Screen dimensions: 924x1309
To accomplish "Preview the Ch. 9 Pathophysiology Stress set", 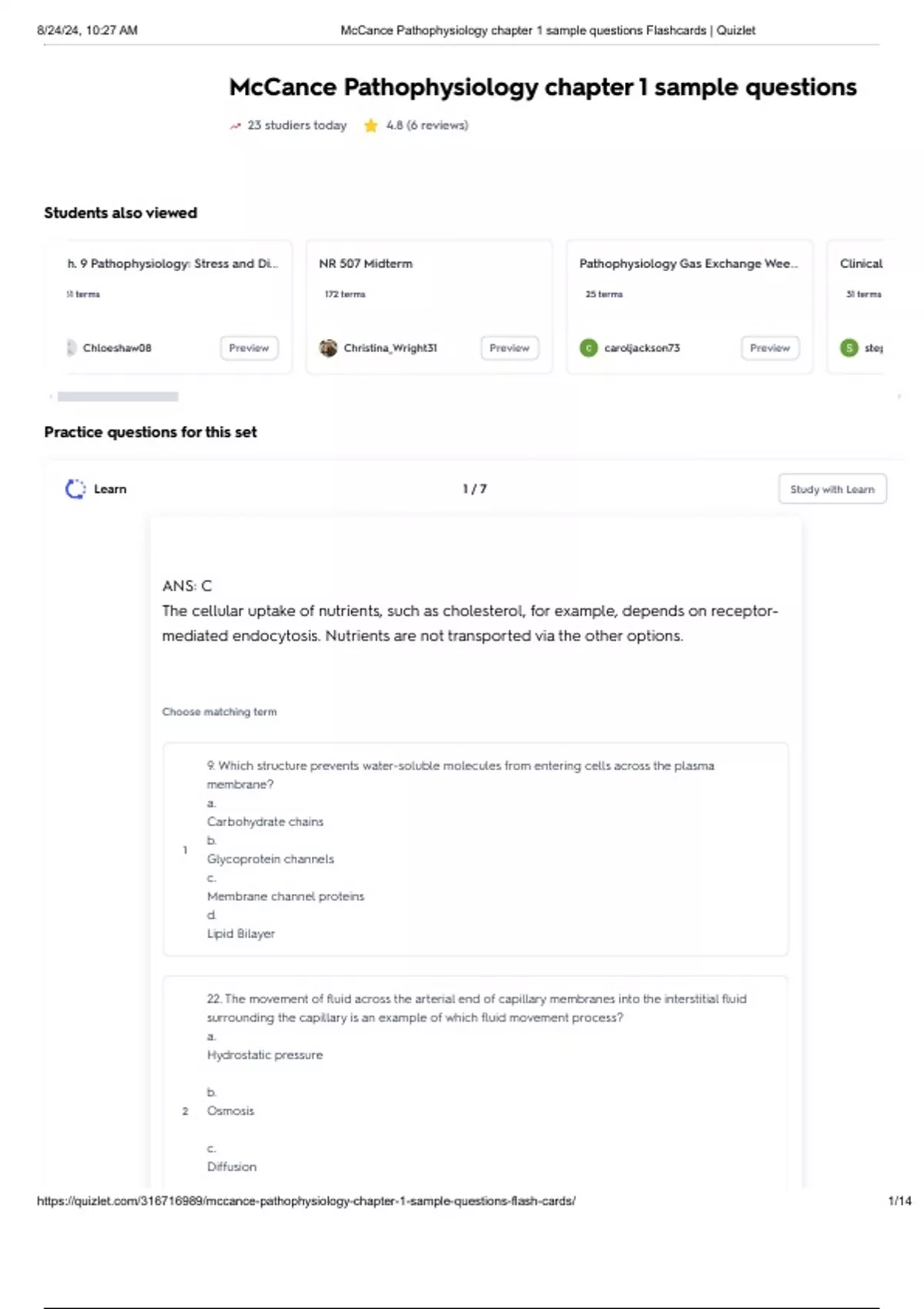I will tap(249, 348).
